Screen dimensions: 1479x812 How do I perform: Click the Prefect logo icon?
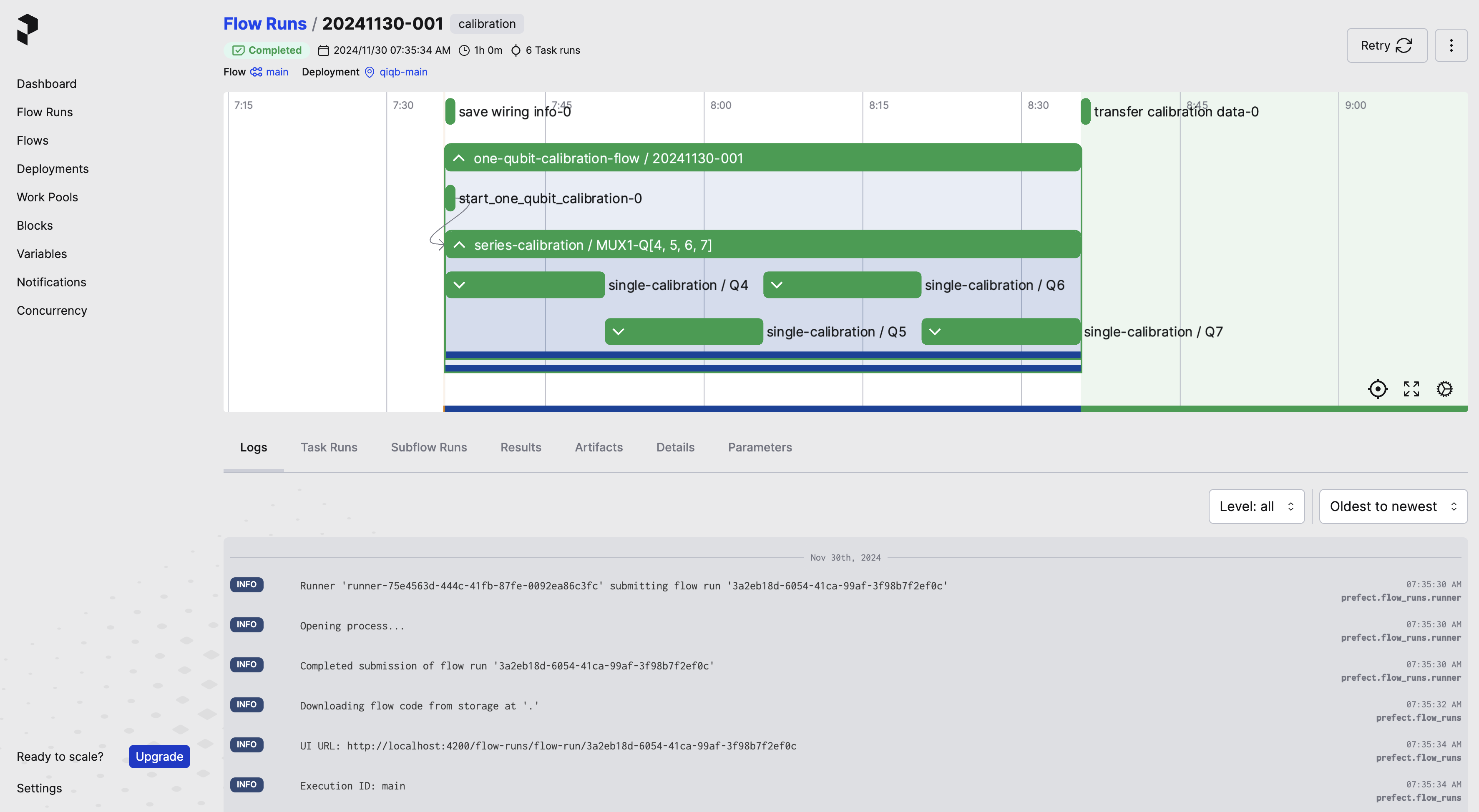point(27,29)
